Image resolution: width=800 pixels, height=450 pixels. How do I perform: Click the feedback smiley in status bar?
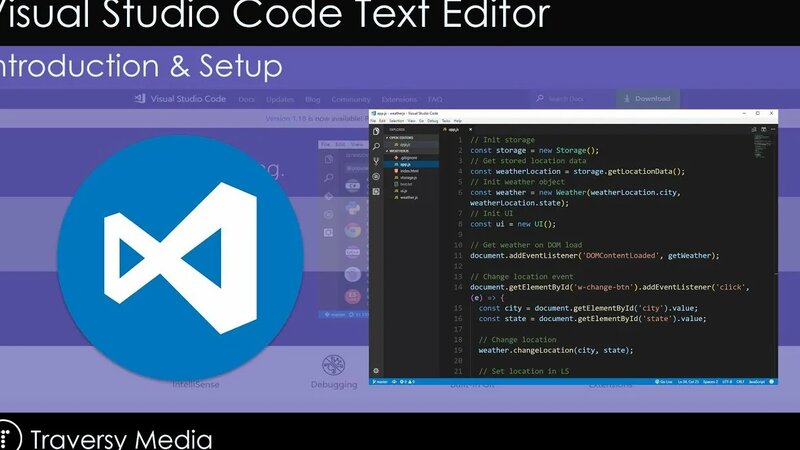(772, 382)
